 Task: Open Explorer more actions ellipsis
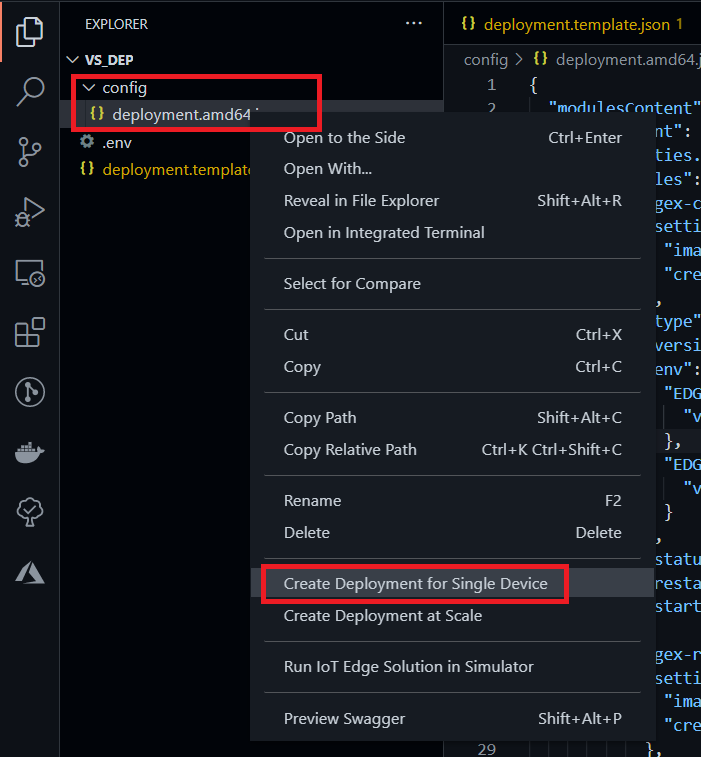(414, 23)
